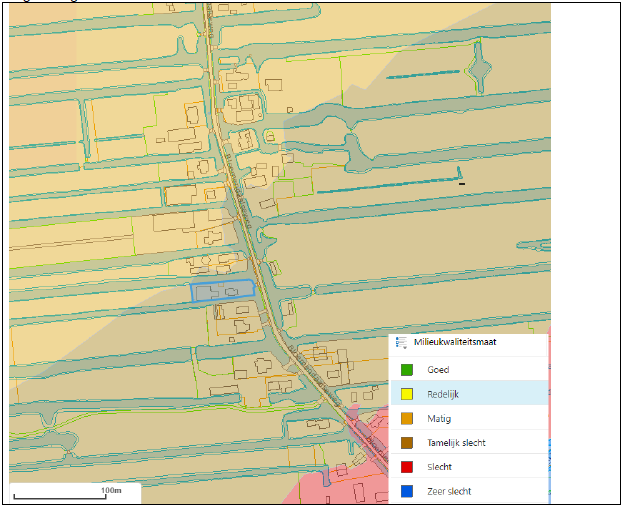The width and height of the screenshot is (626, 508).
Task: Click the Matig legend label
Action: click(439, 419)
